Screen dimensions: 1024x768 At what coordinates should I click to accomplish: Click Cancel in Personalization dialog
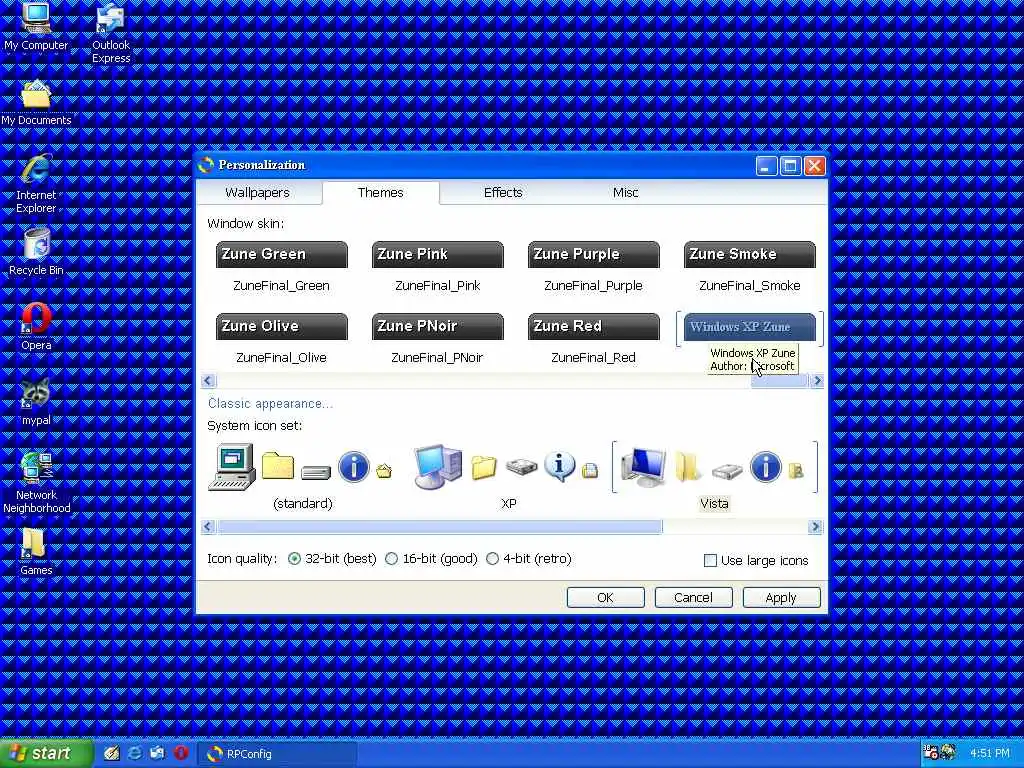click(694, 598)
